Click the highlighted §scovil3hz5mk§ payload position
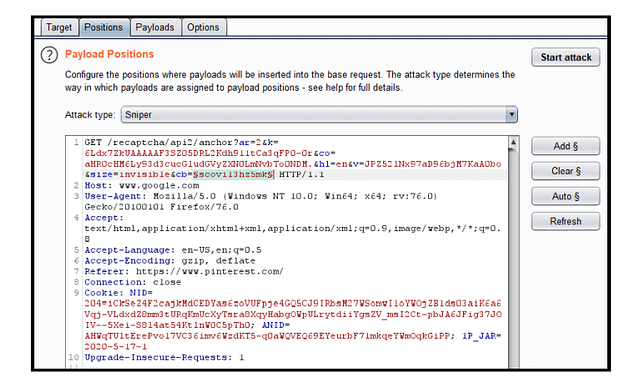This screenshot has width=640, height=392. tap(233, 174)
